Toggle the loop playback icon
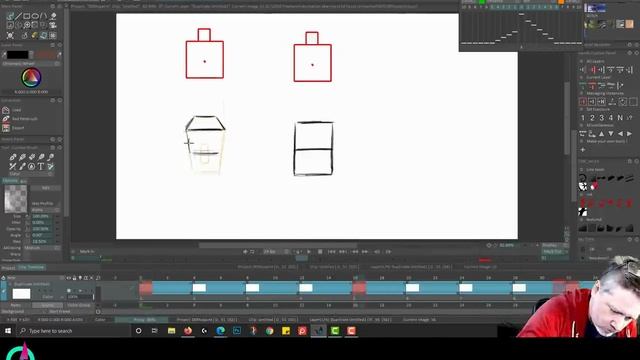 [252, 251]
